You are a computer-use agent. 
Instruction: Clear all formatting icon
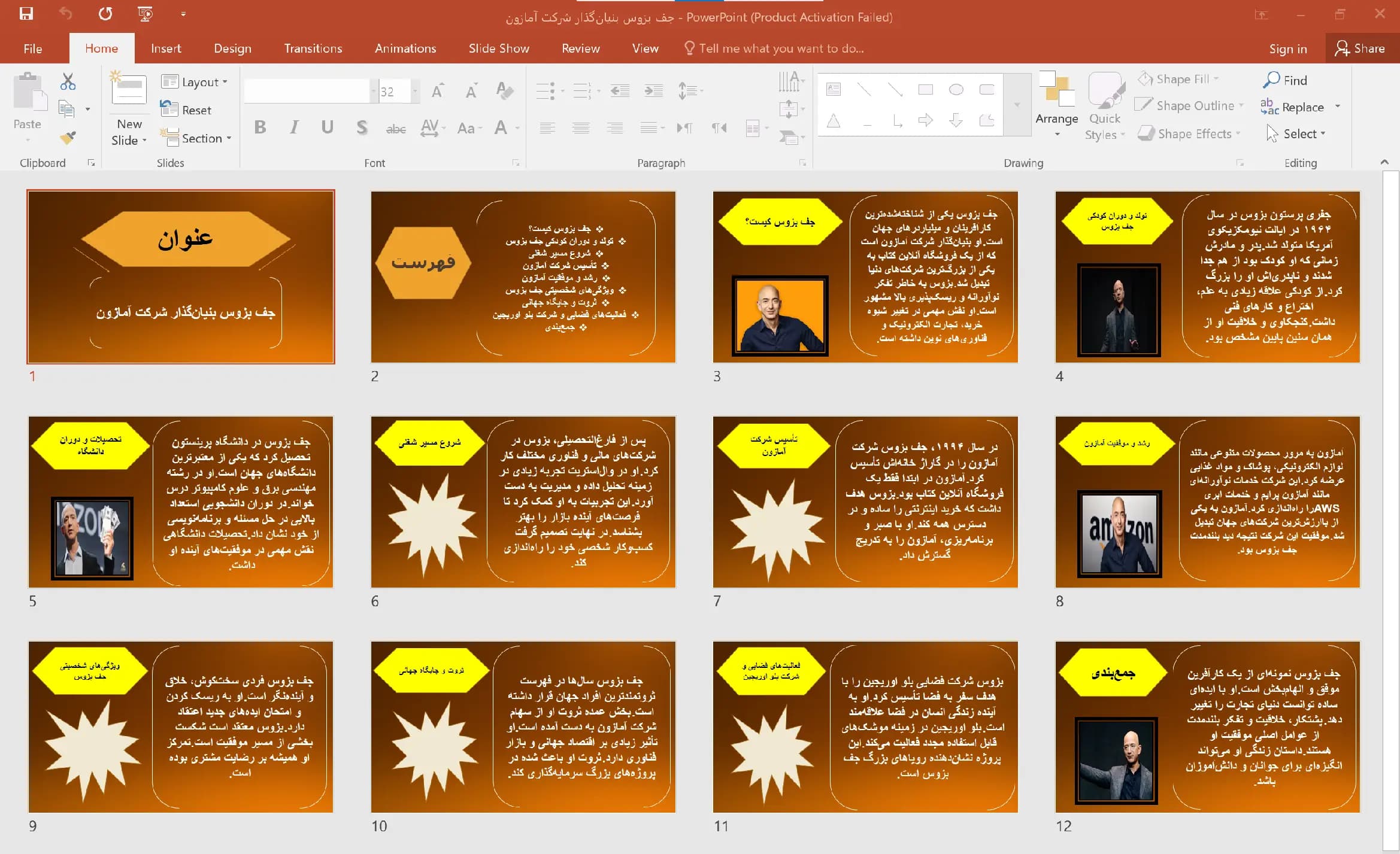click(x=505, y=91)
